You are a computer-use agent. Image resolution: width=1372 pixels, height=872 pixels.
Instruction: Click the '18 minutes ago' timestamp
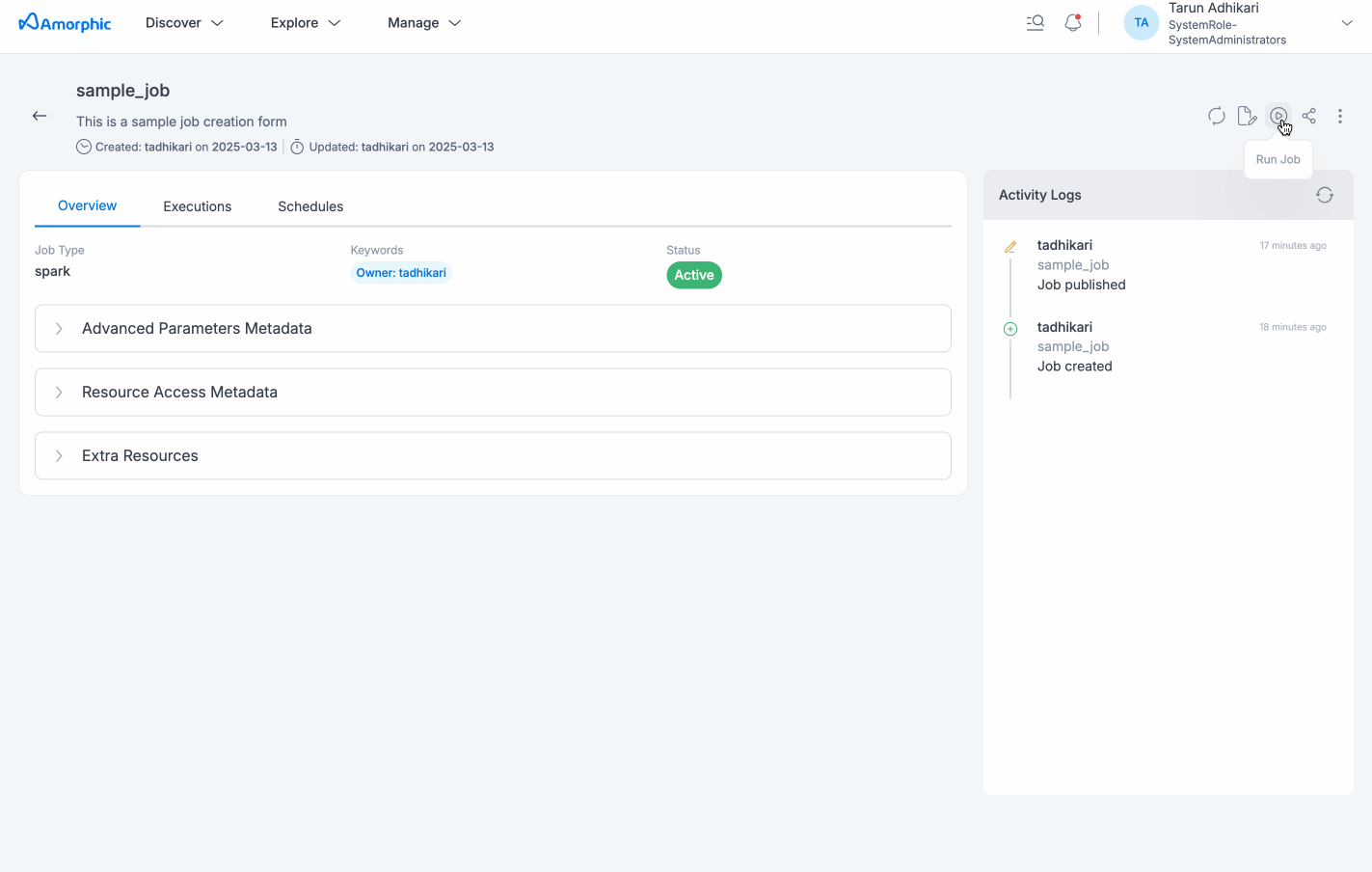(x=1293, y=327)
